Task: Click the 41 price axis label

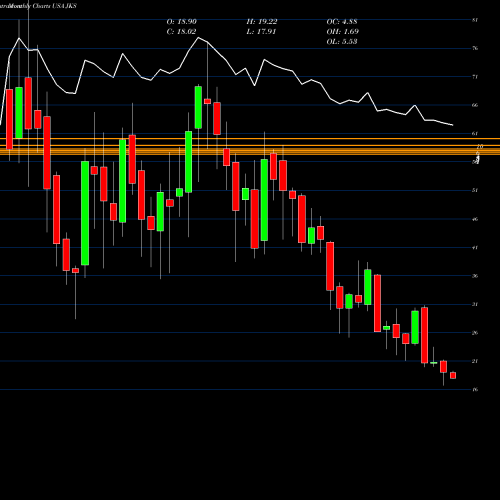Action: pyautogui.click(x=475, y=247)
